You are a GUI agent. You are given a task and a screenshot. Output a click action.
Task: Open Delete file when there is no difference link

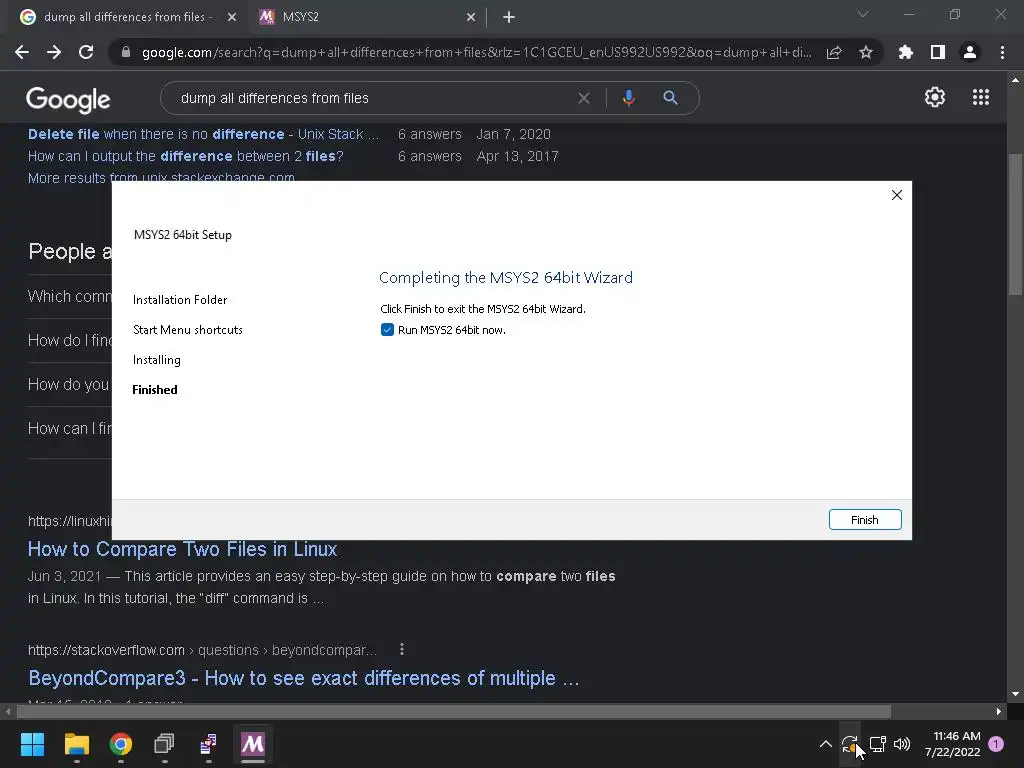click(203, 134)
